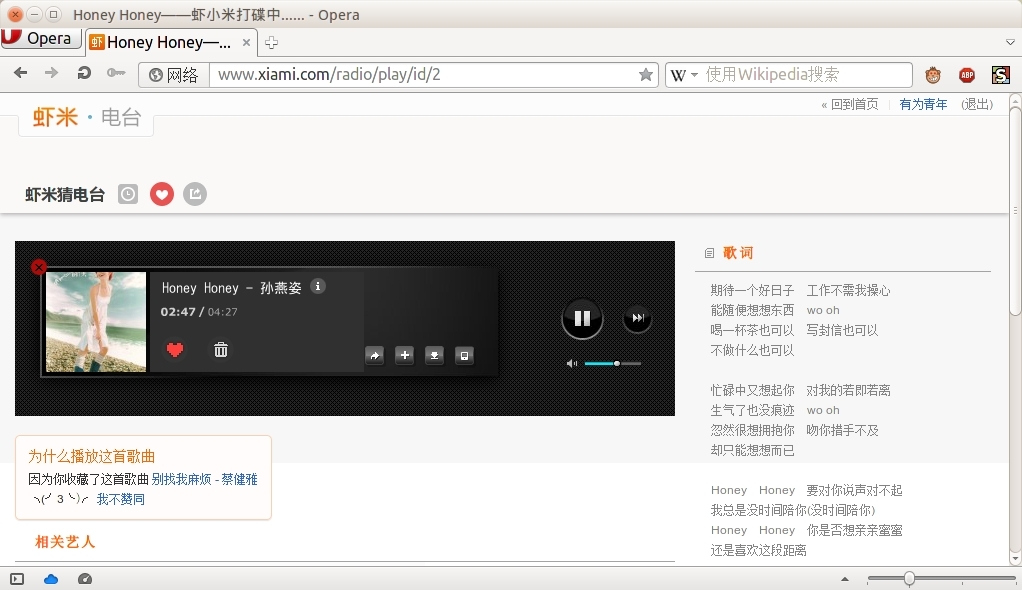Share the radio station via share icon
Viewport: 1022px width, 590px height.
pos(195,194)
